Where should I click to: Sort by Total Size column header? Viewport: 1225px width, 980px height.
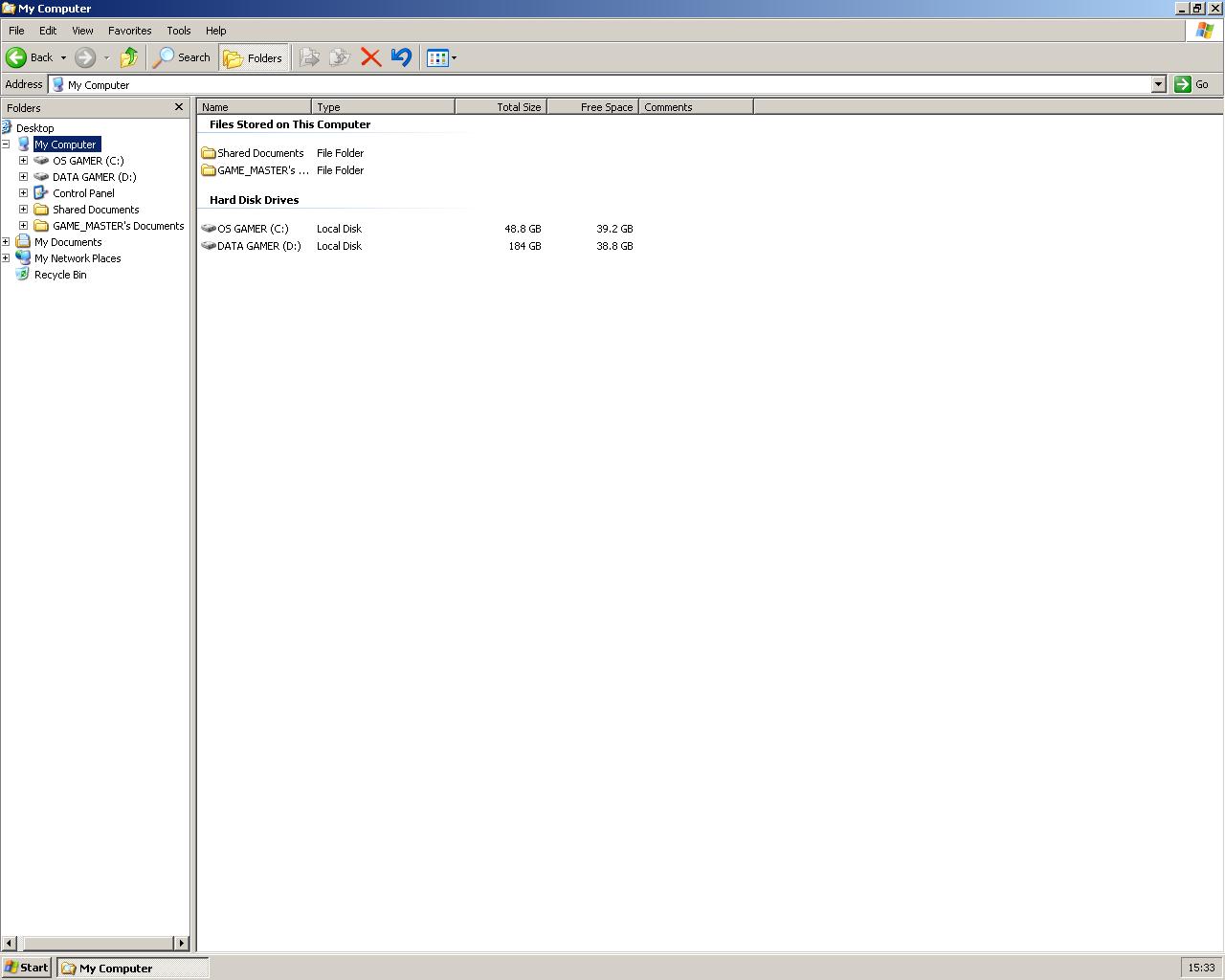(x=501, y=107)
